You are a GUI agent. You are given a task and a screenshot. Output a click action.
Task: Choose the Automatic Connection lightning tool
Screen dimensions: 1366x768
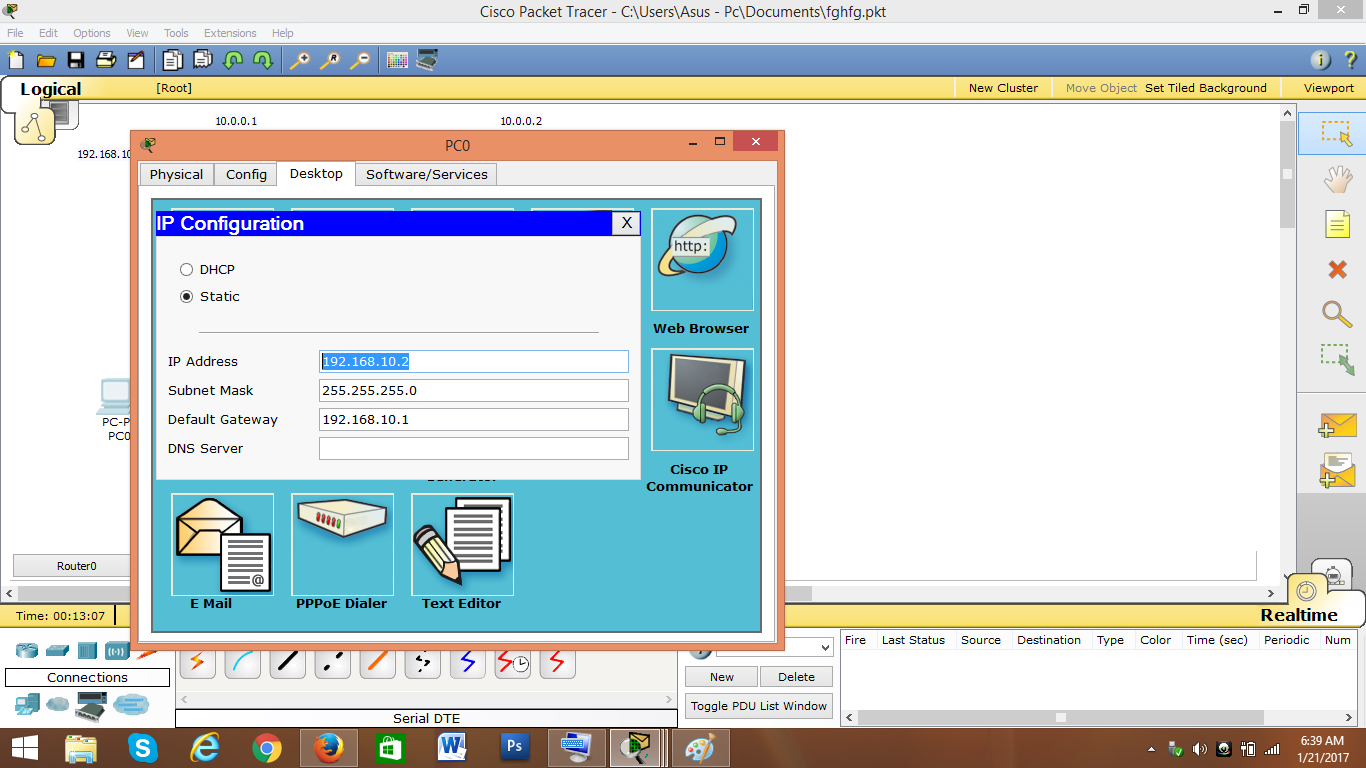pos(197,662)
